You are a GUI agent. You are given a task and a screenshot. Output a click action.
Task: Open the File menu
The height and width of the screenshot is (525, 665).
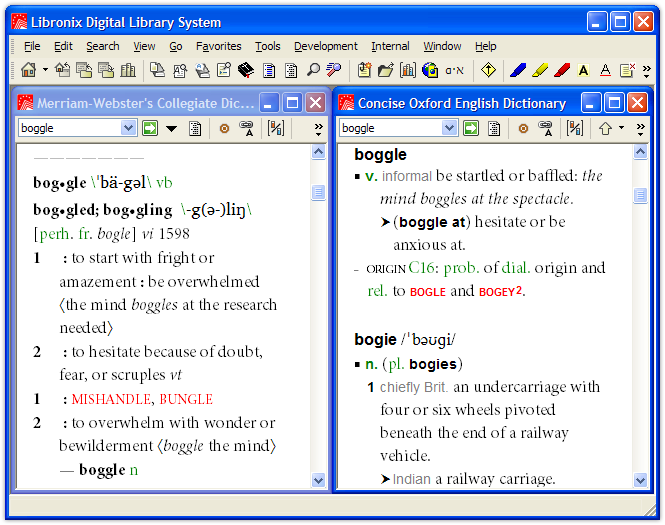tap(32, 46)
